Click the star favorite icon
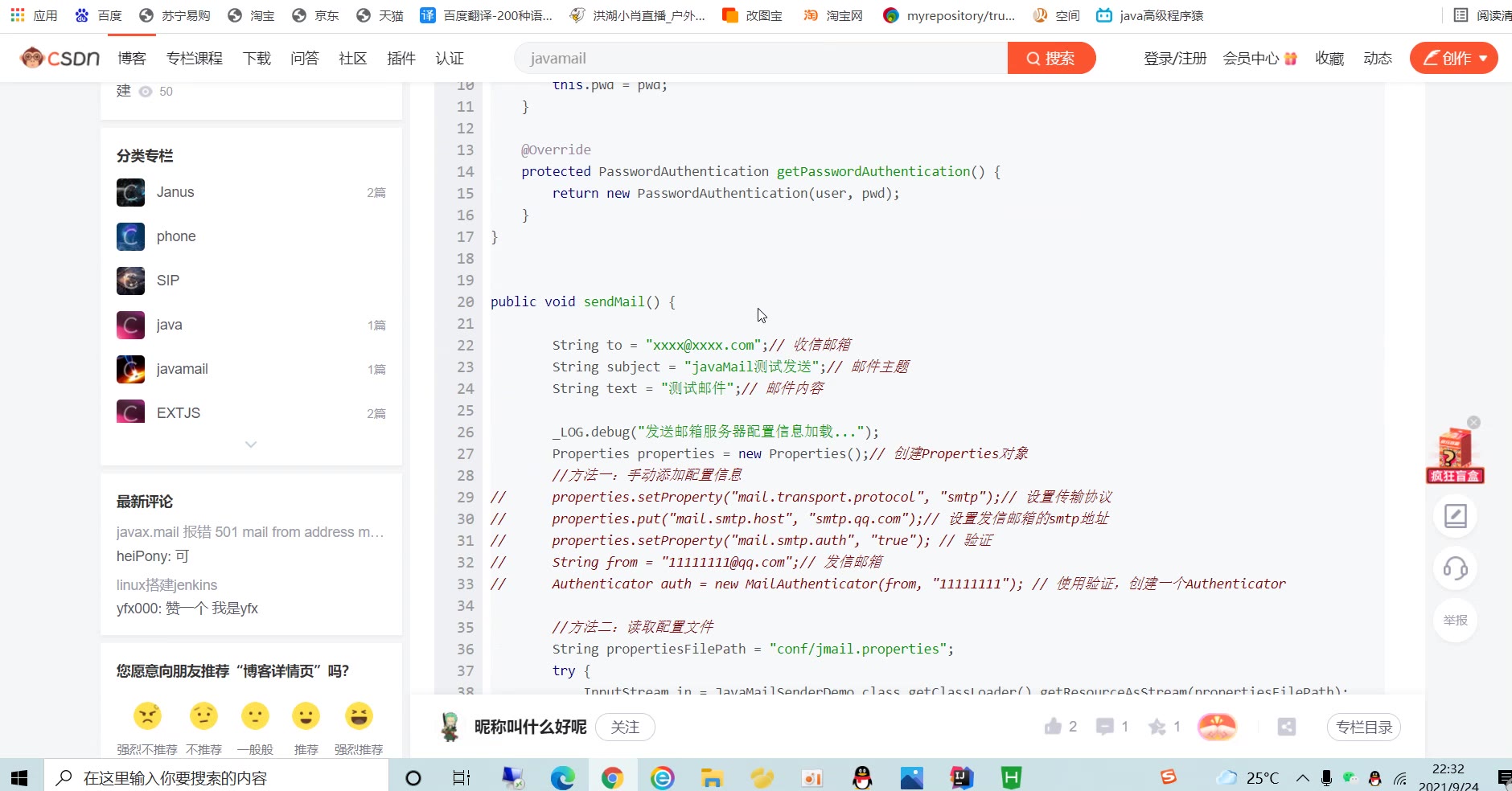Viewport: 1512px width, 791px height. coord(1157,727)
